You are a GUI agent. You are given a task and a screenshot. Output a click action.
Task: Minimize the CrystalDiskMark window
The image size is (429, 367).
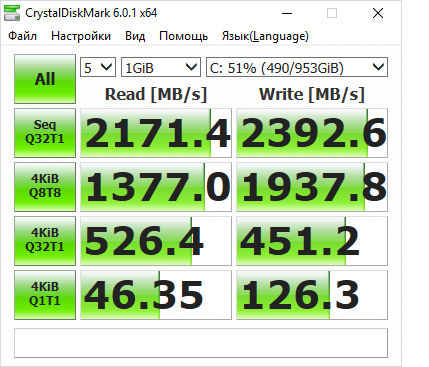point(287,13)
